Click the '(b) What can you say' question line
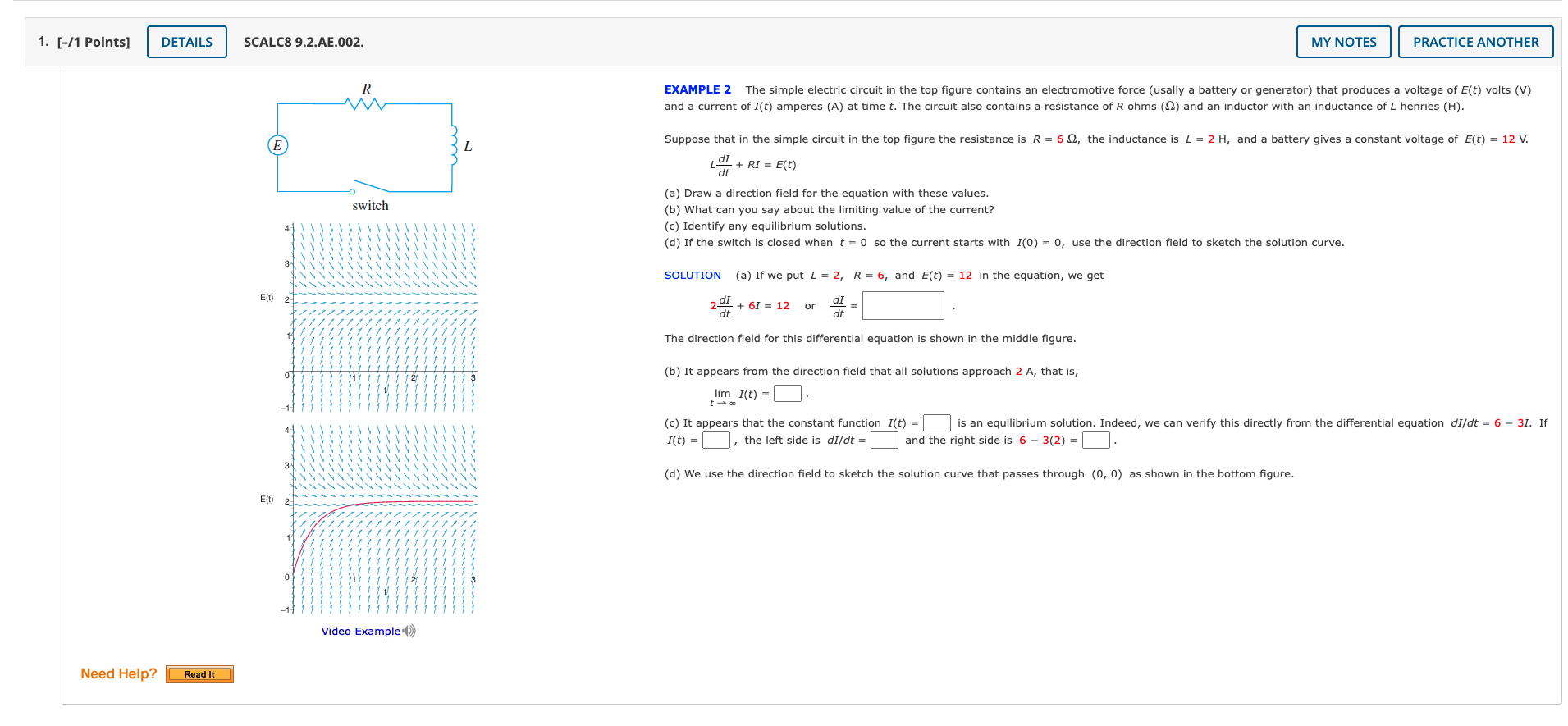1568x726 pixels. point(829,210)
